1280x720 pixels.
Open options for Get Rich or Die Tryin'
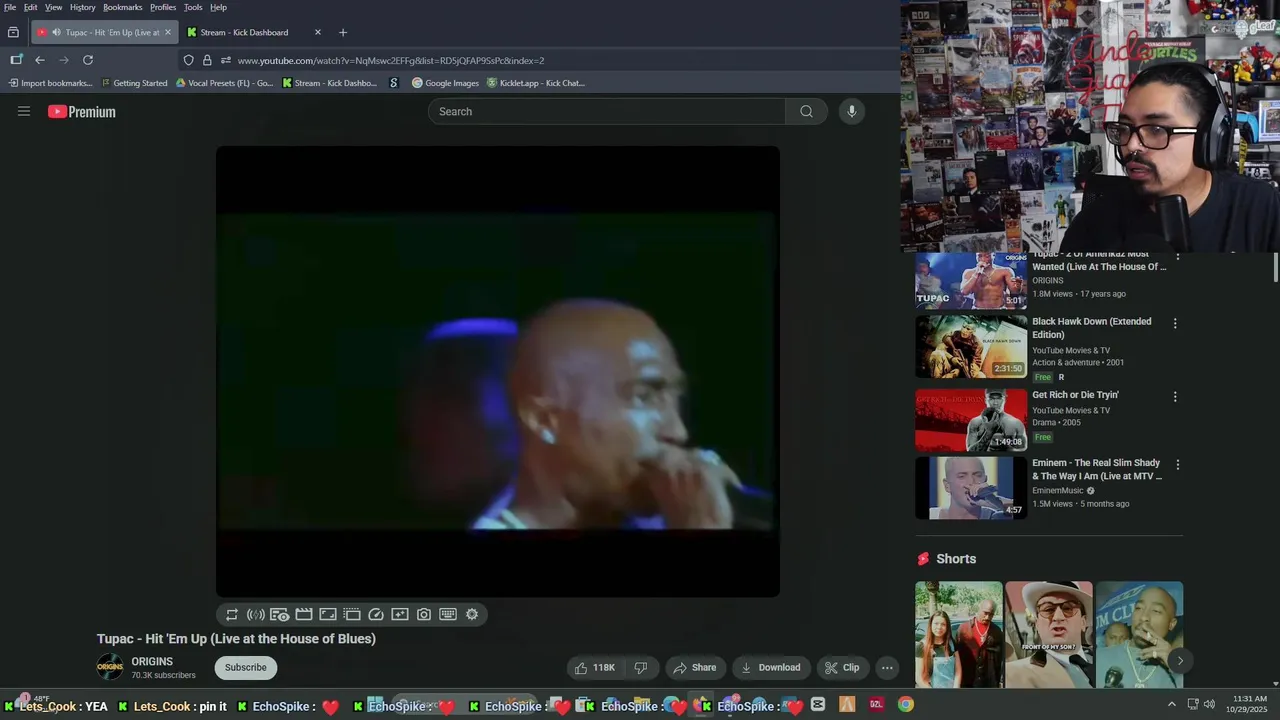[1175, 397]
